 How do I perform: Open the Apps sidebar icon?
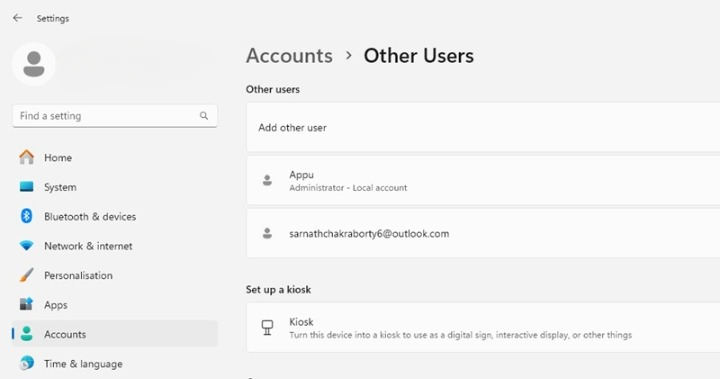(26, 304)
